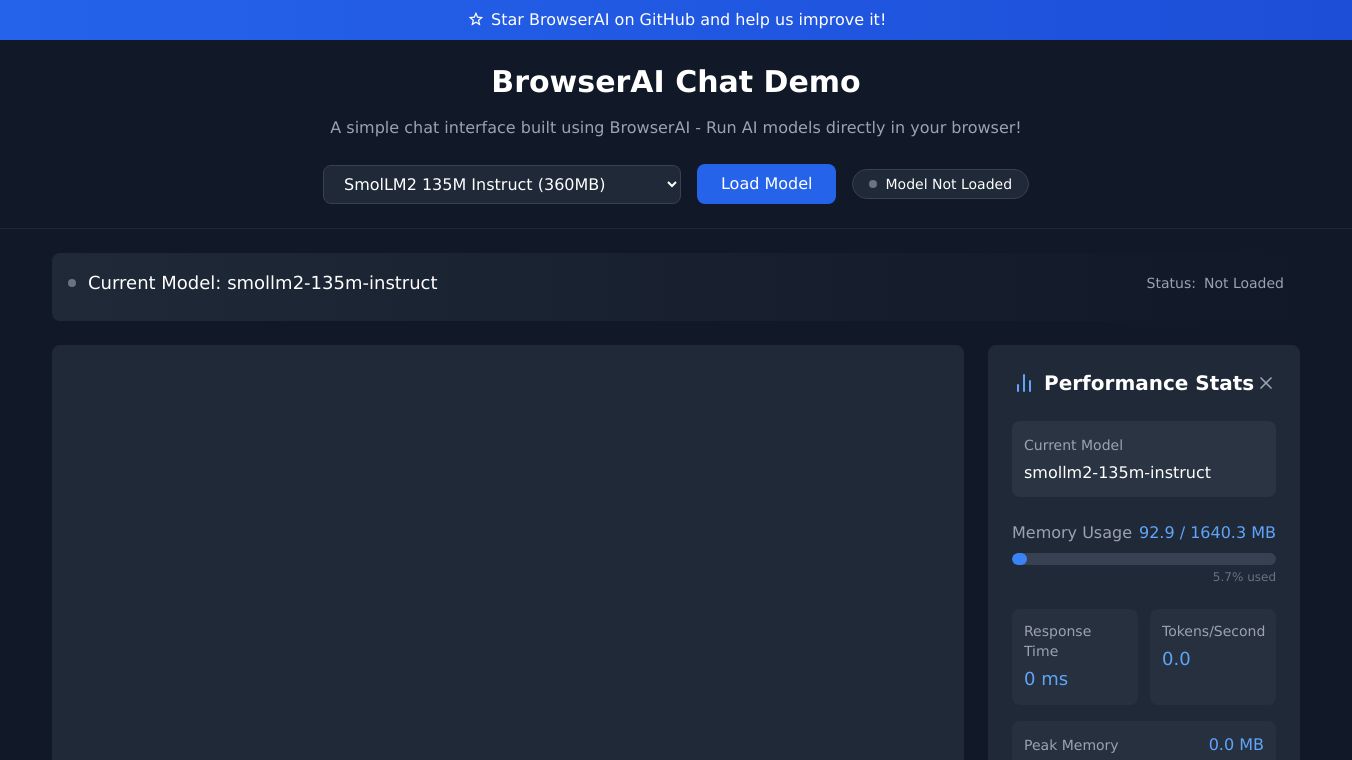The height and width of the screenshot is (760, 1352).
Task: Click the Performance Stats title
Action: tap(1149, 383)
